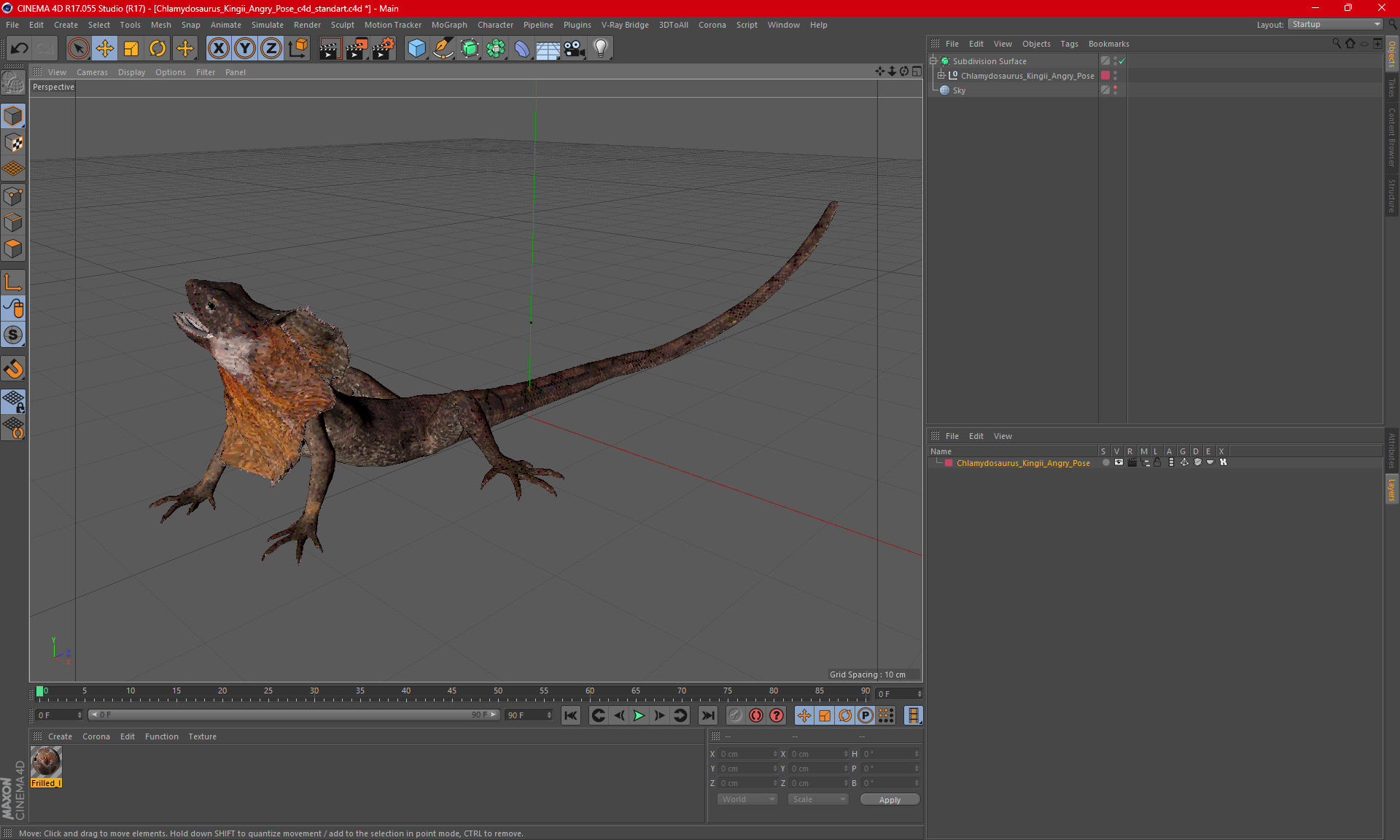Toggle Subdivision Surface enabled checkmark

[x=1122, y=61]
